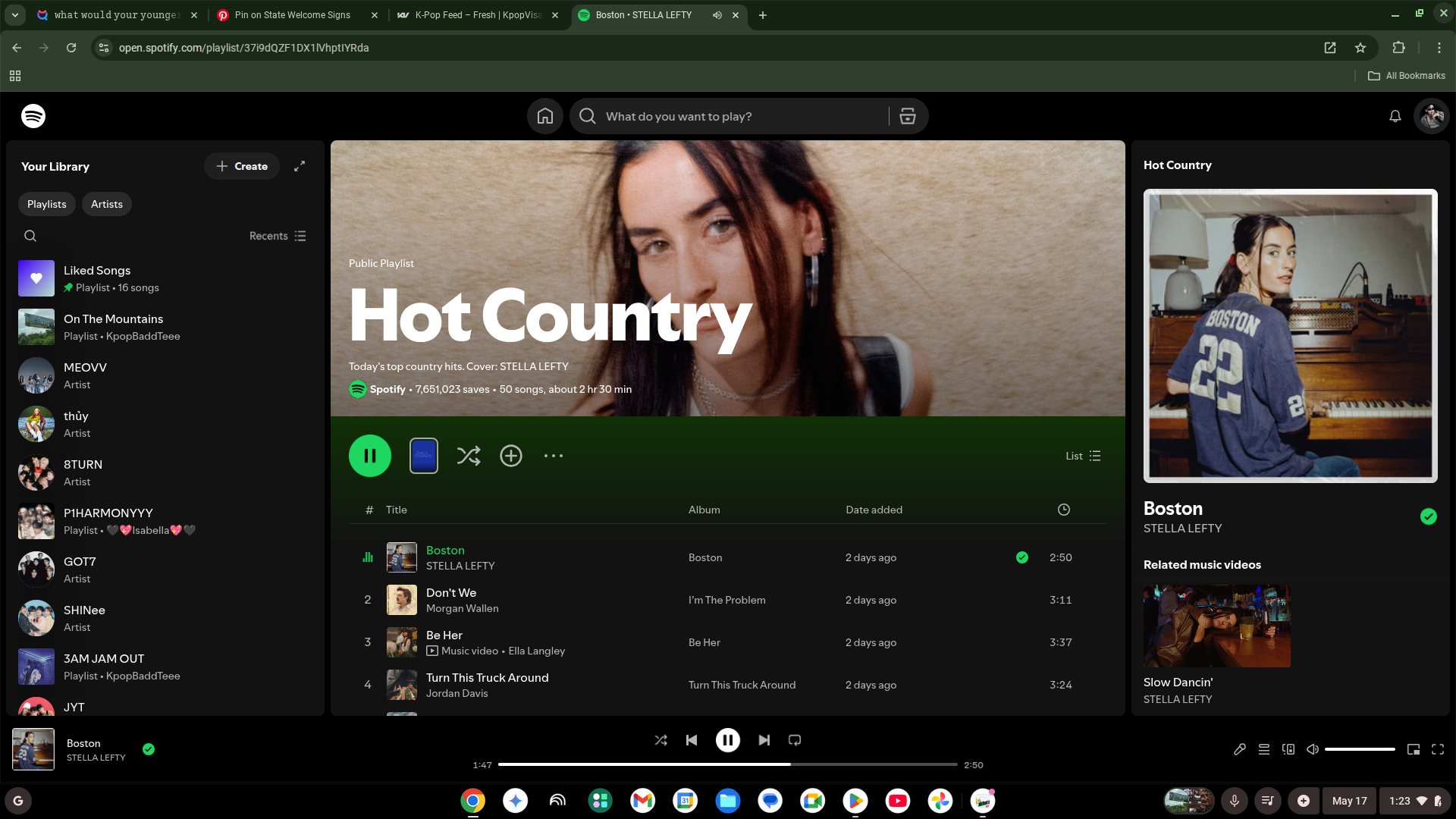Expand Your Library to full view

(x=300, y=166)
